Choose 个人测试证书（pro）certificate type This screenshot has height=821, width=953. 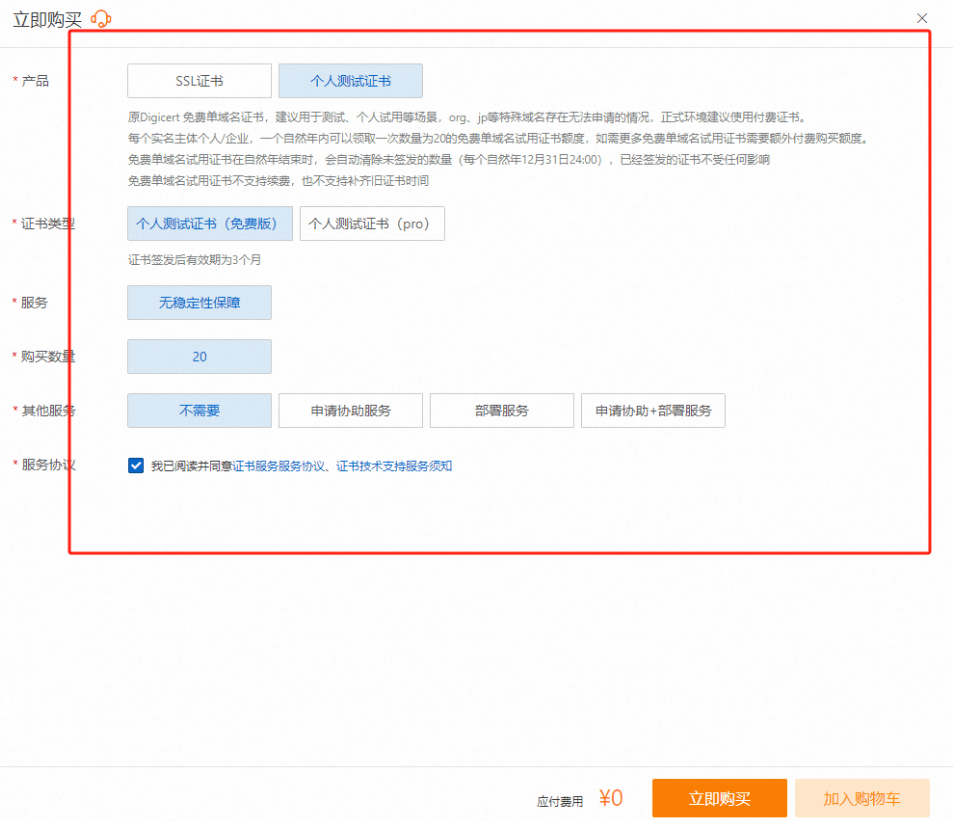click(371, 224)
